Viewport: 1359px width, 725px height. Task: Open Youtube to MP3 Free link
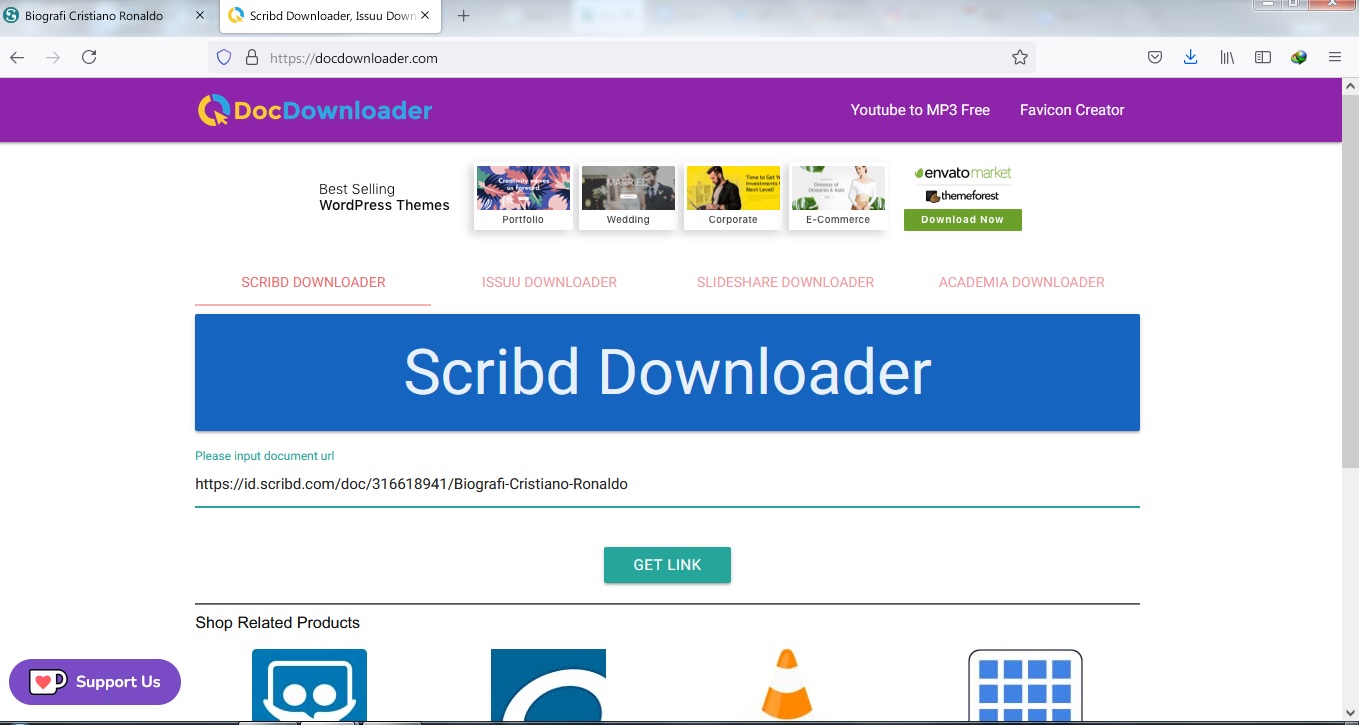point(920,110)
